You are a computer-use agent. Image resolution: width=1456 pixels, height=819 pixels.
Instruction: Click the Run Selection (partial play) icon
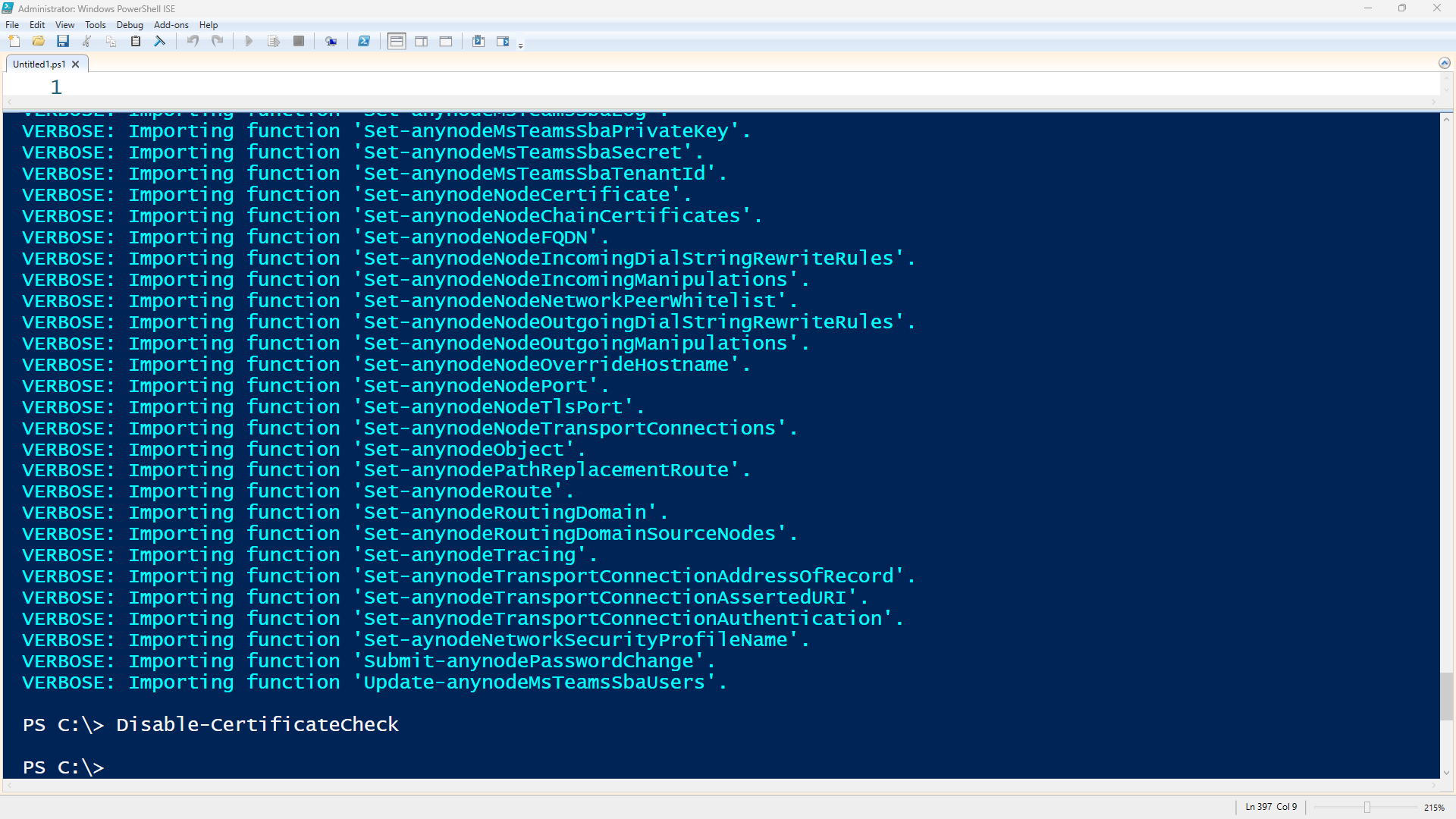273,41
